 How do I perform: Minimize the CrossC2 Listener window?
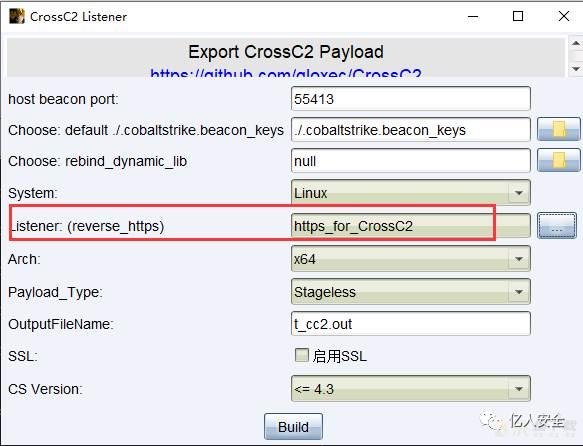pos(473,16)
